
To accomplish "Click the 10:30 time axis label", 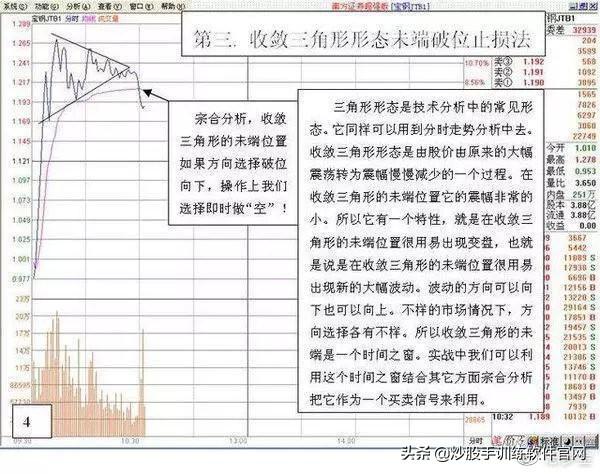I will pyautogui.click(x=130, y=441).
